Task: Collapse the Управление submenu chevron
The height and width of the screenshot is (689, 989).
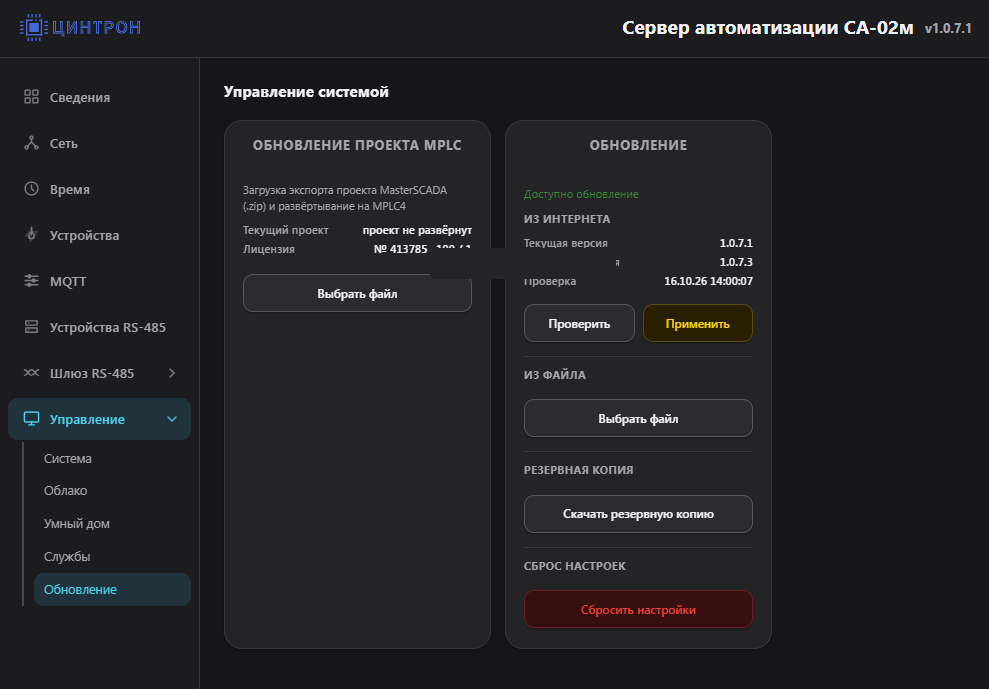Action: (172, 419)
